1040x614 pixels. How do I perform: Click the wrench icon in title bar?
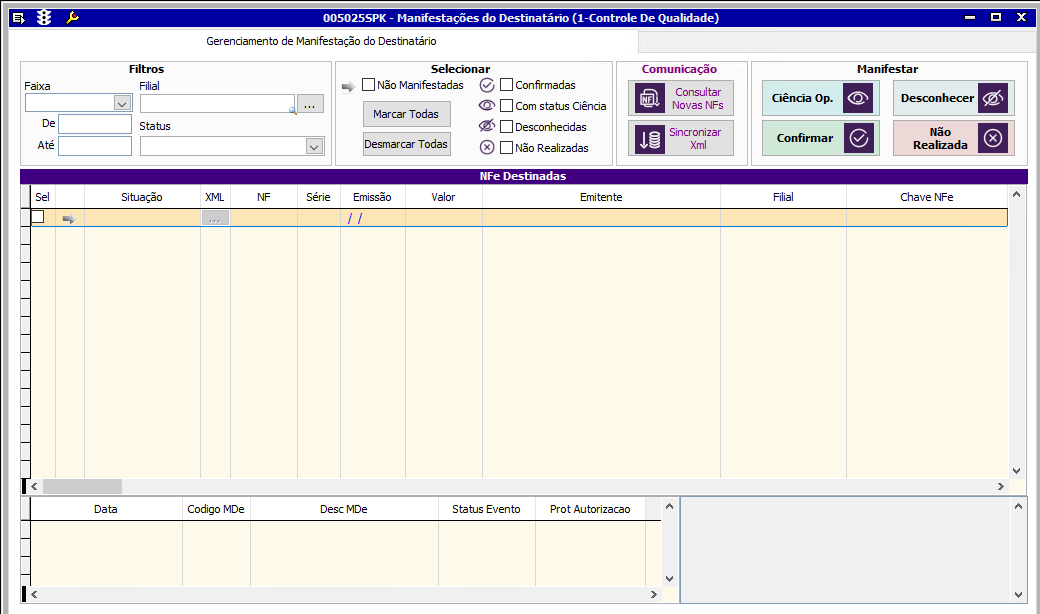[x=71, y=18]
